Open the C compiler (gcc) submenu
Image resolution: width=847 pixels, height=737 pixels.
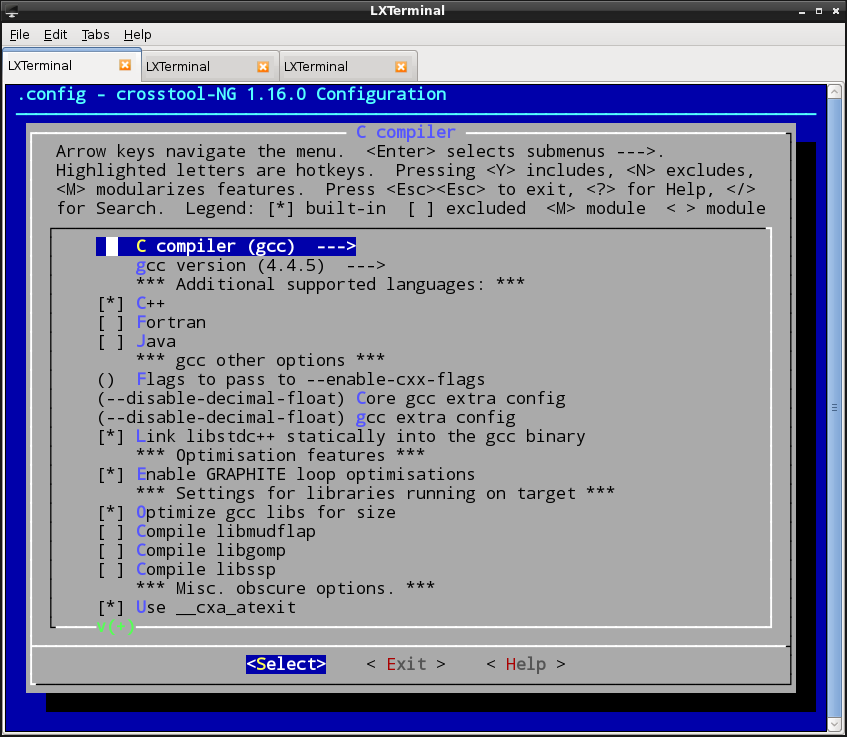coord(226,246)
